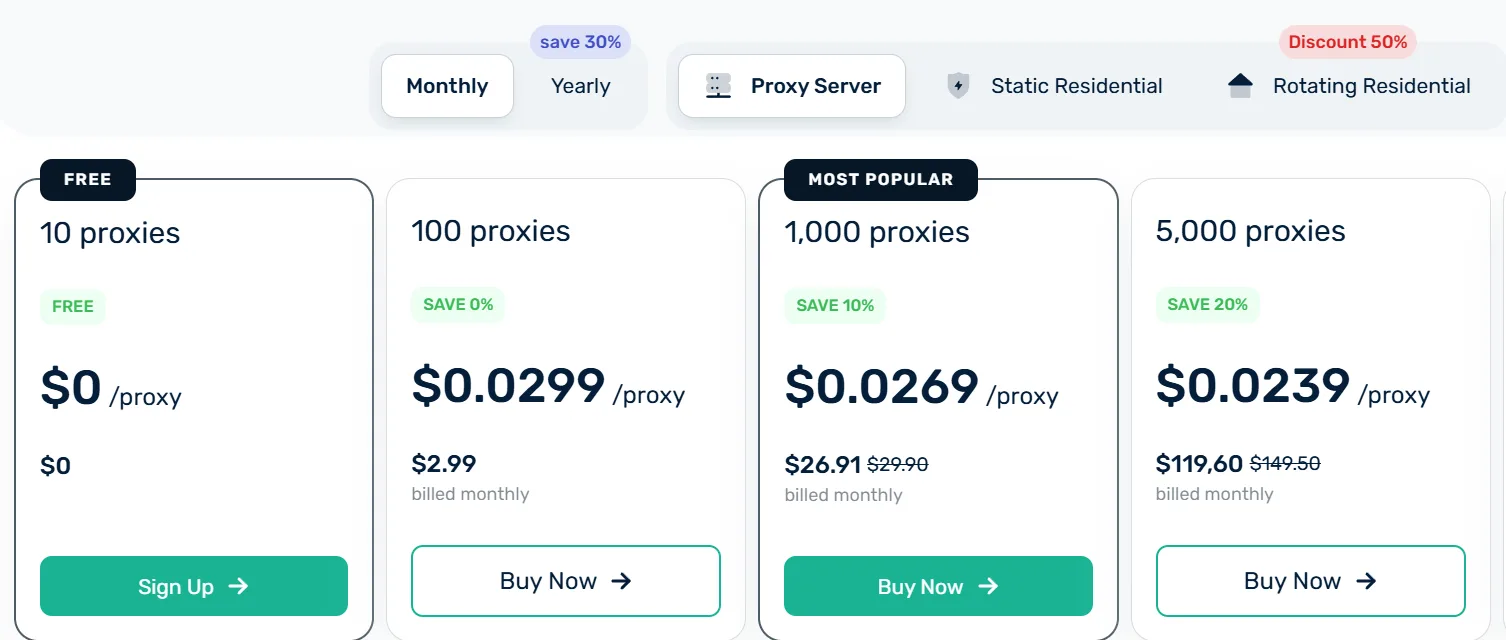Click the arrow on 5,000 proxies Buy Now
Screen dimensions: 1506x640
pos(1366,581)
